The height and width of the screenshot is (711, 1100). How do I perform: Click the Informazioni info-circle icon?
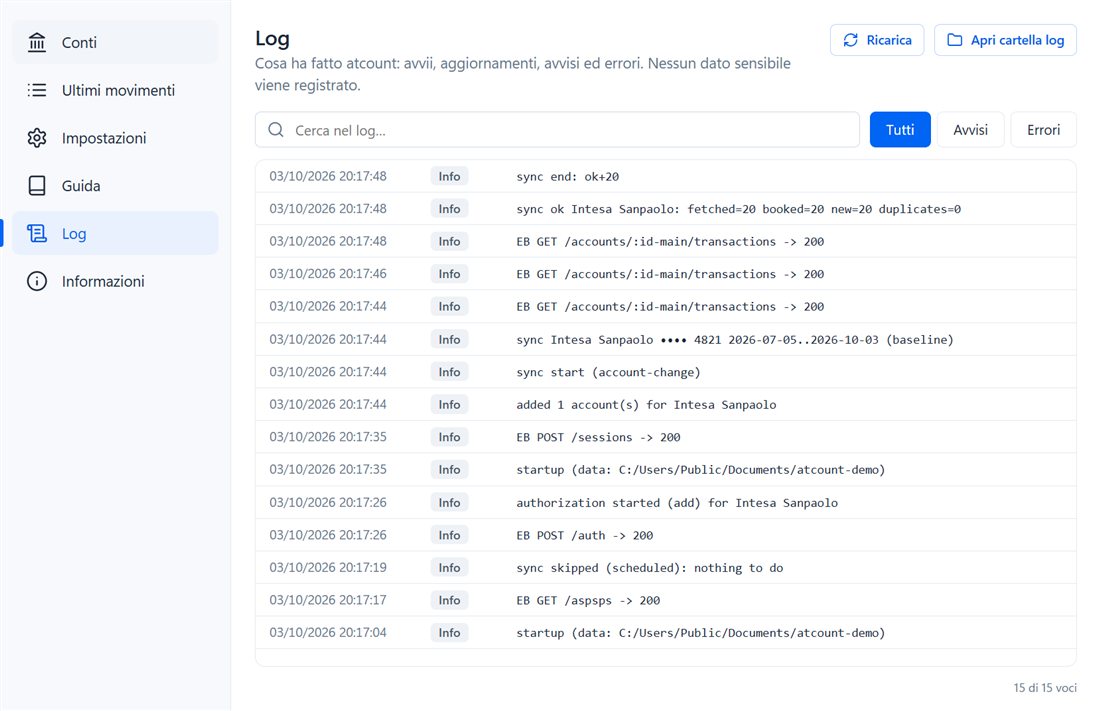pos(36,281)
